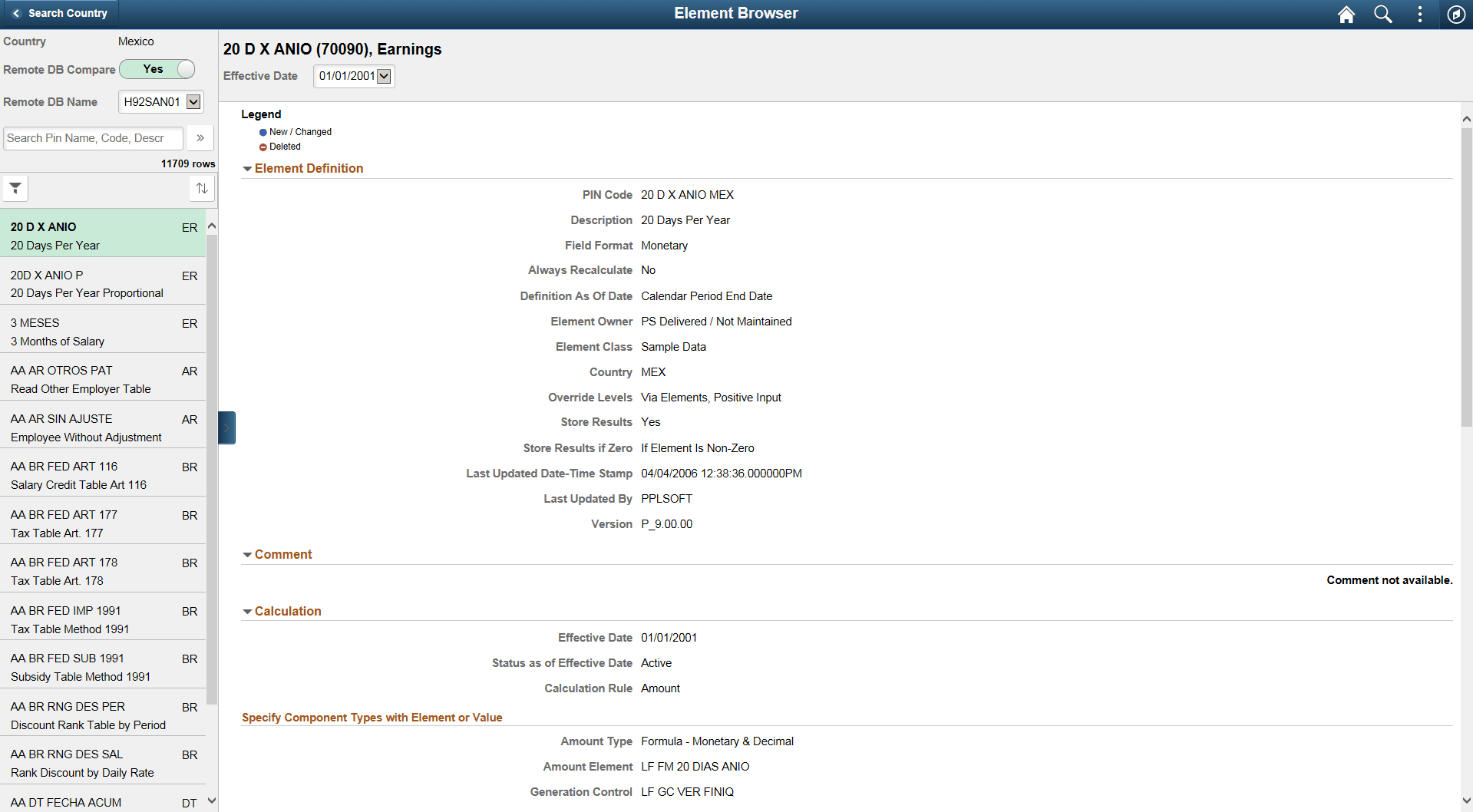Select the 3 MESES element in the list
The width and height of the screenshot is (1473, 812).
[92, 330]
